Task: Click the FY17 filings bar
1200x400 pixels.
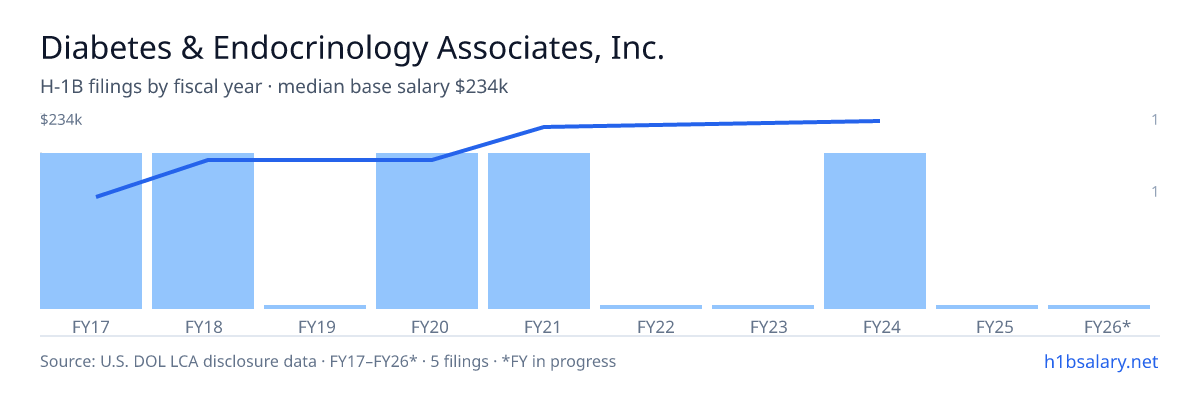Action: click(91, 231)
